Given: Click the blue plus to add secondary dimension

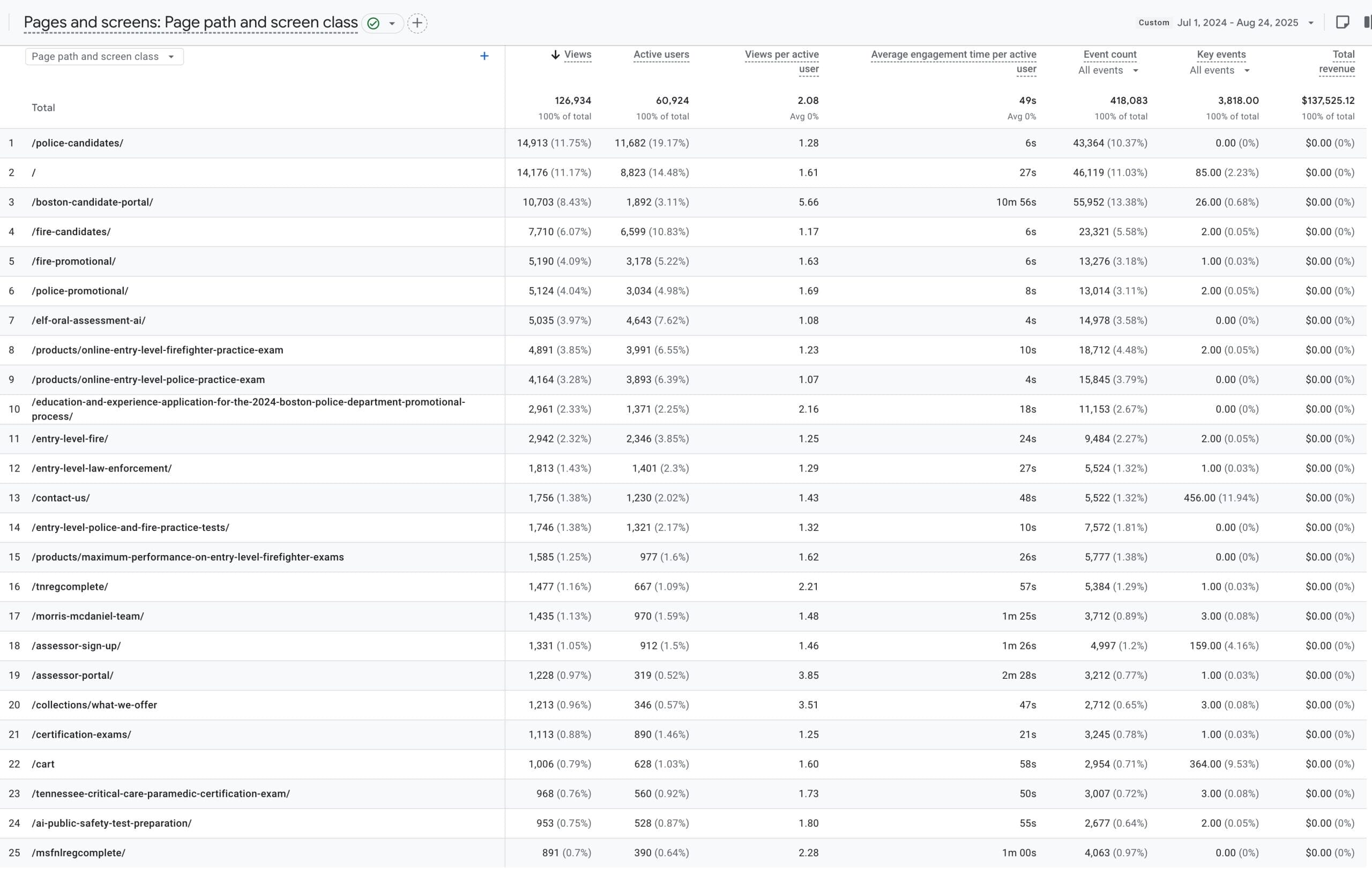Looking at the screenshot, I should click(484, 56).
